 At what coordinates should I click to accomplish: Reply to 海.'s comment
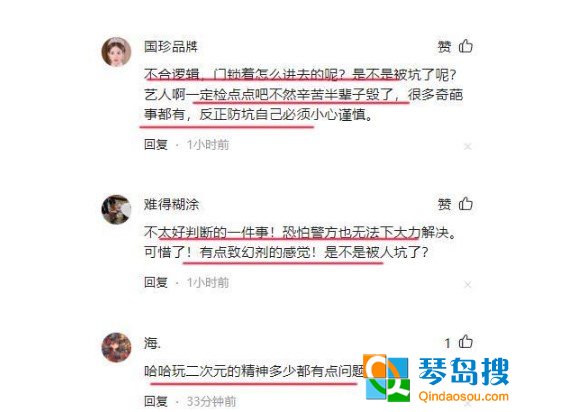coord(156,401)
